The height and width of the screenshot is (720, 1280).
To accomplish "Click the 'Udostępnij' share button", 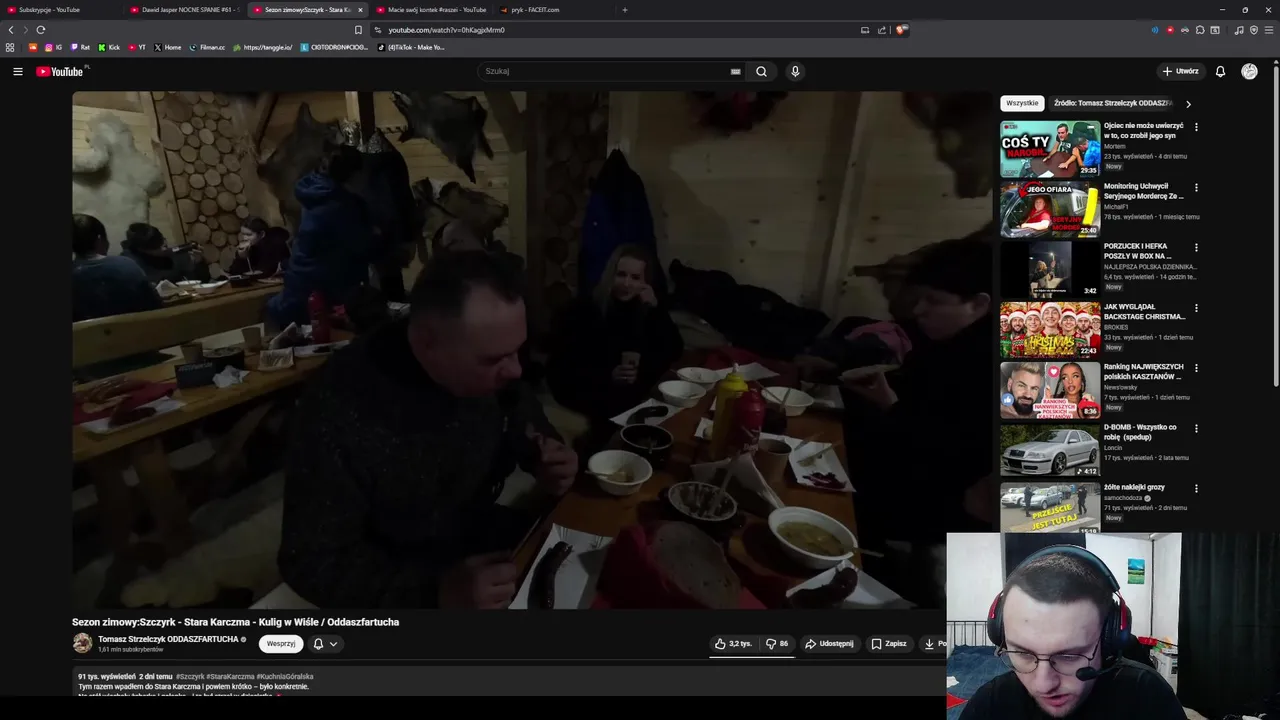I will (x=829, y=644).
